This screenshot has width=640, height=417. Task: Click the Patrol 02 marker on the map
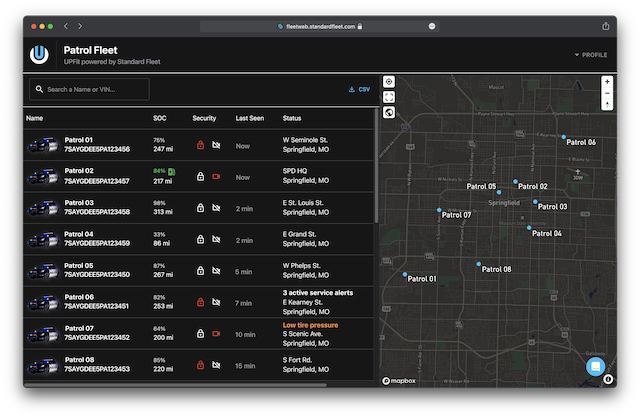point(515,181)
